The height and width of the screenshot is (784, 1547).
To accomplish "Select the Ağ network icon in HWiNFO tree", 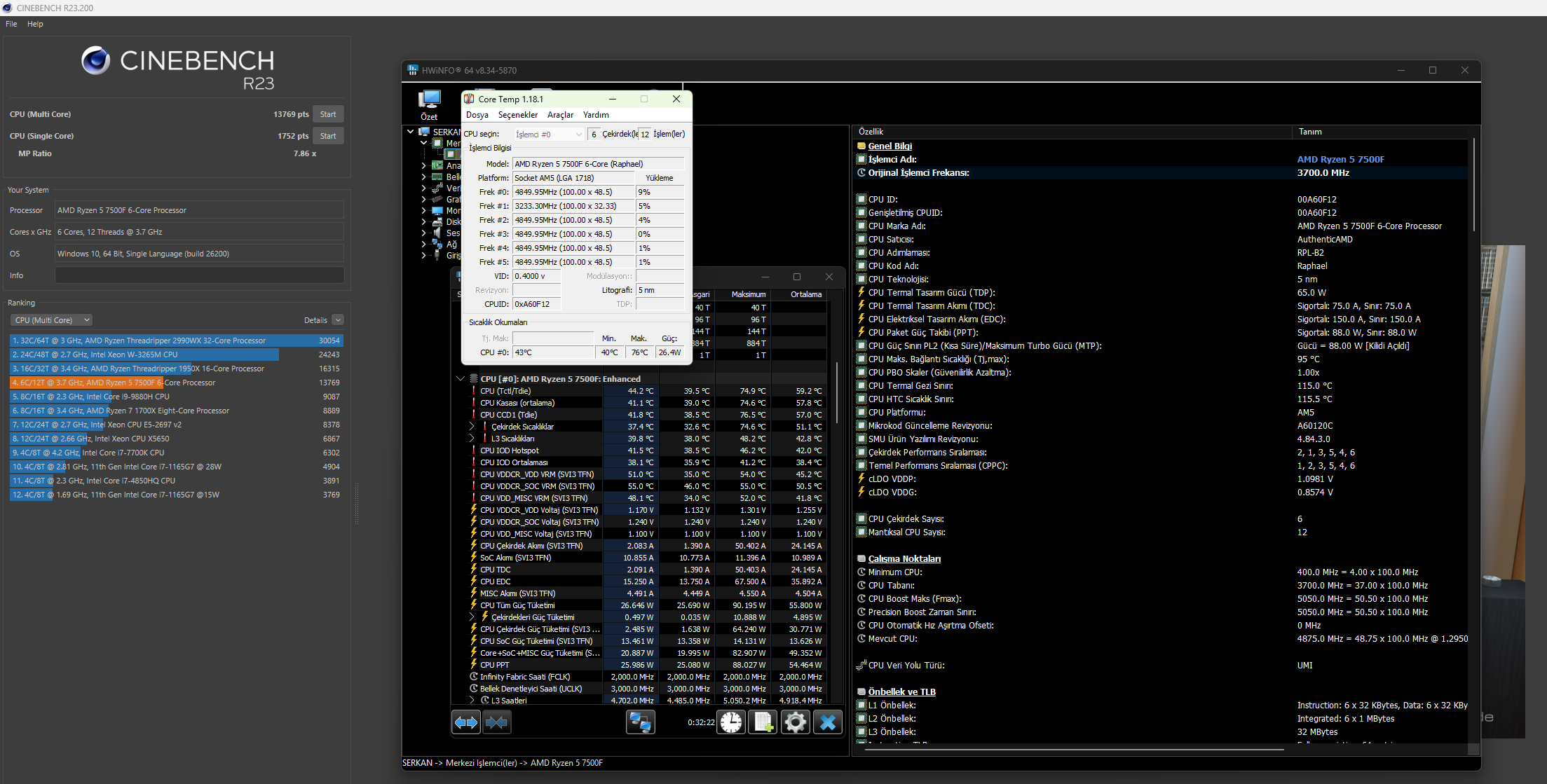I will click(x=437, y=244).
